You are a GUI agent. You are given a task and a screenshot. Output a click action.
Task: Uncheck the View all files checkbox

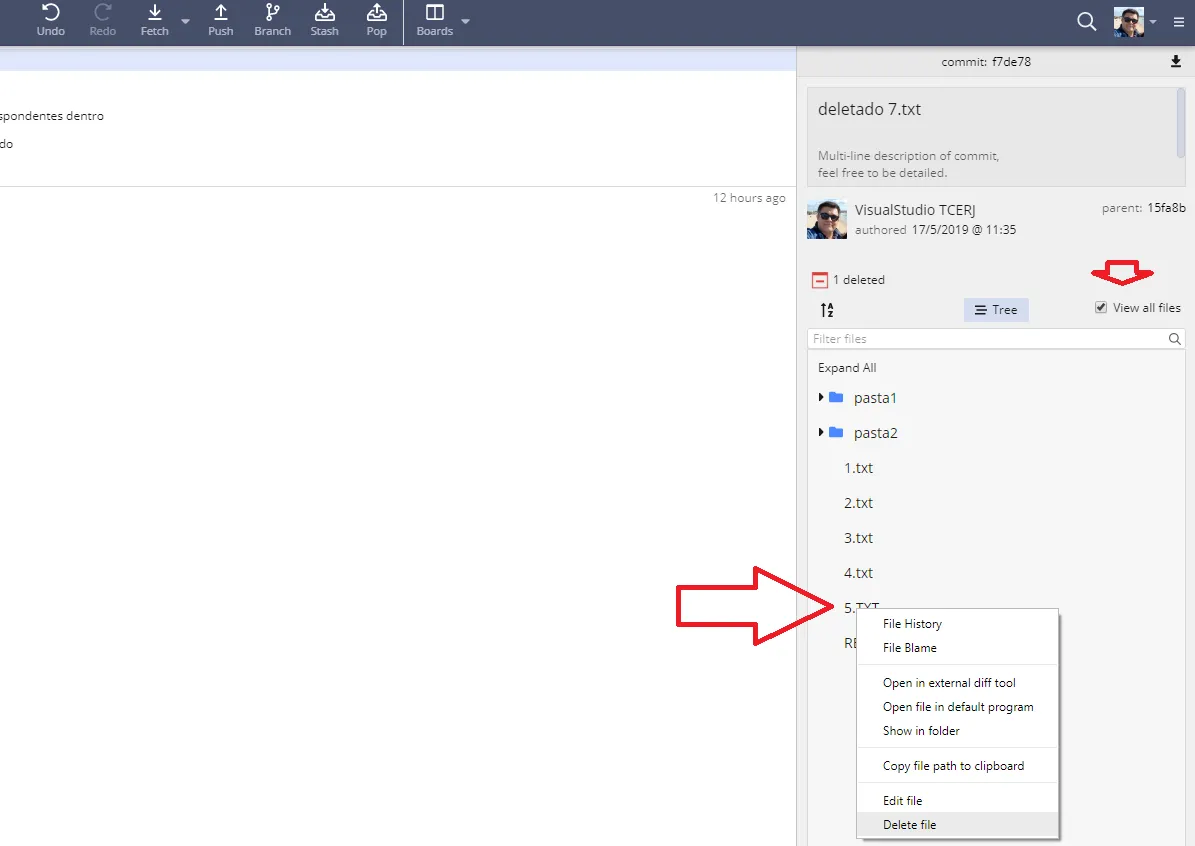[1100, 307]
